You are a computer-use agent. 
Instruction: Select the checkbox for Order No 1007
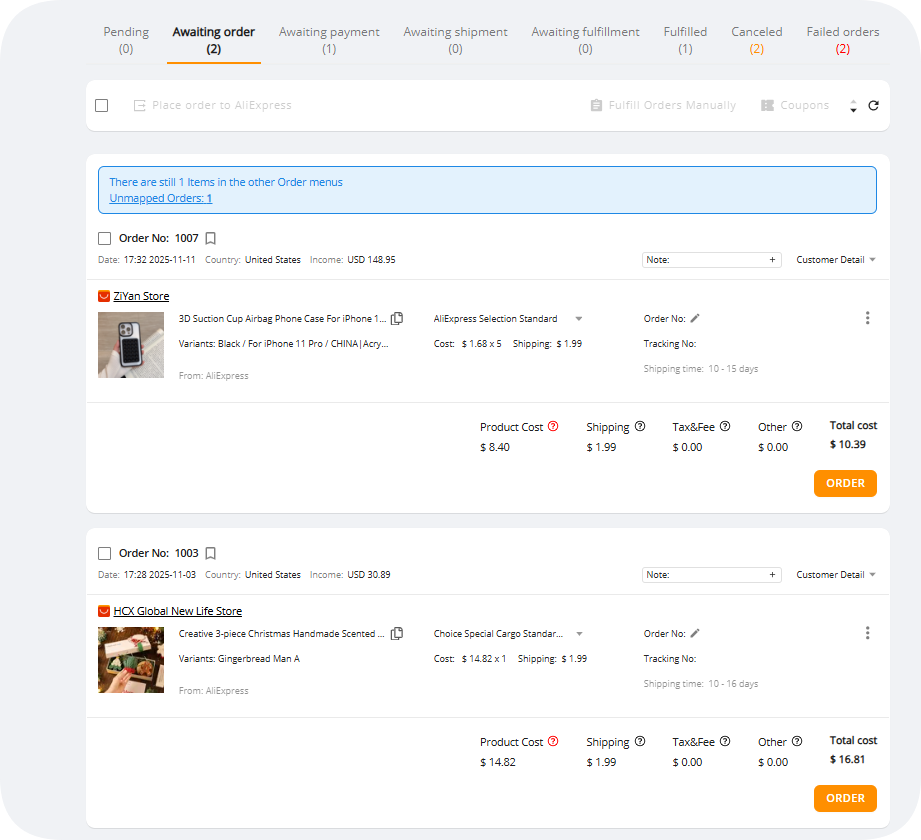coord(105,238)
